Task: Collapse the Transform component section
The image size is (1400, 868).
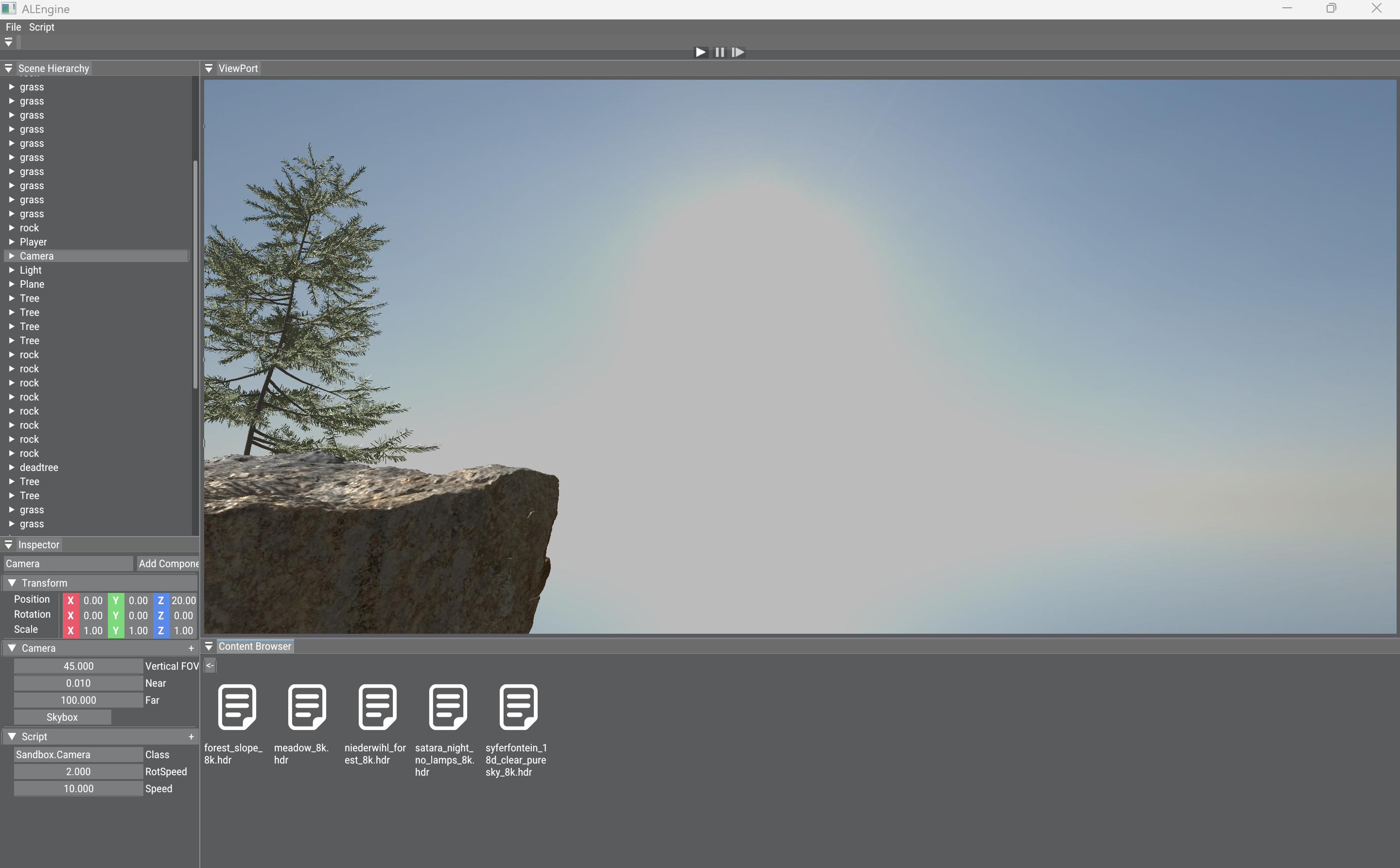Action: 12,583
